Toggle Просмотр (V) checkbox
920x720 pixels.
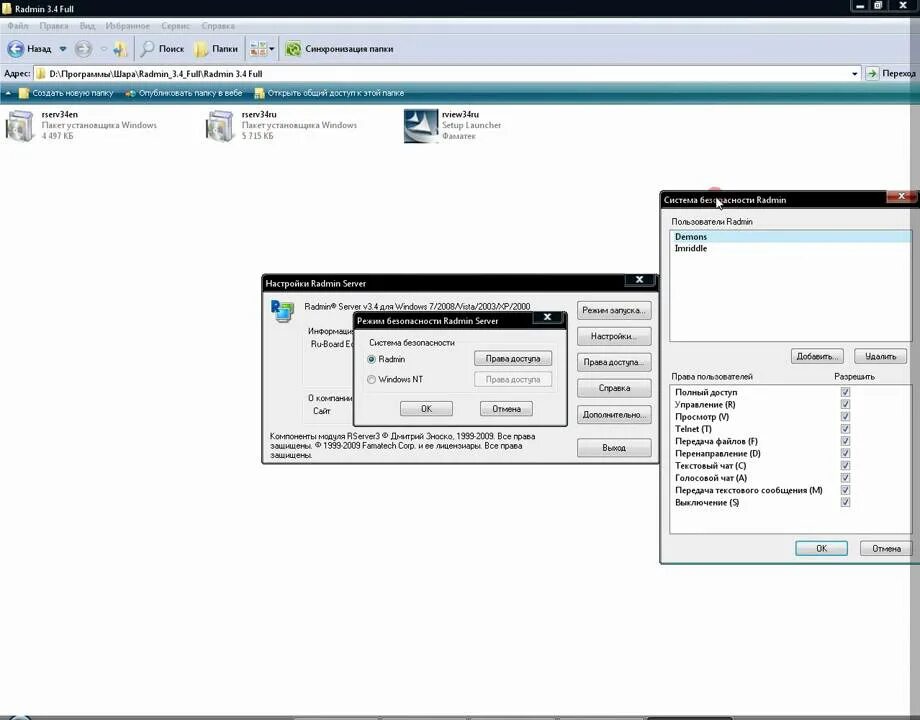[845, 417]
